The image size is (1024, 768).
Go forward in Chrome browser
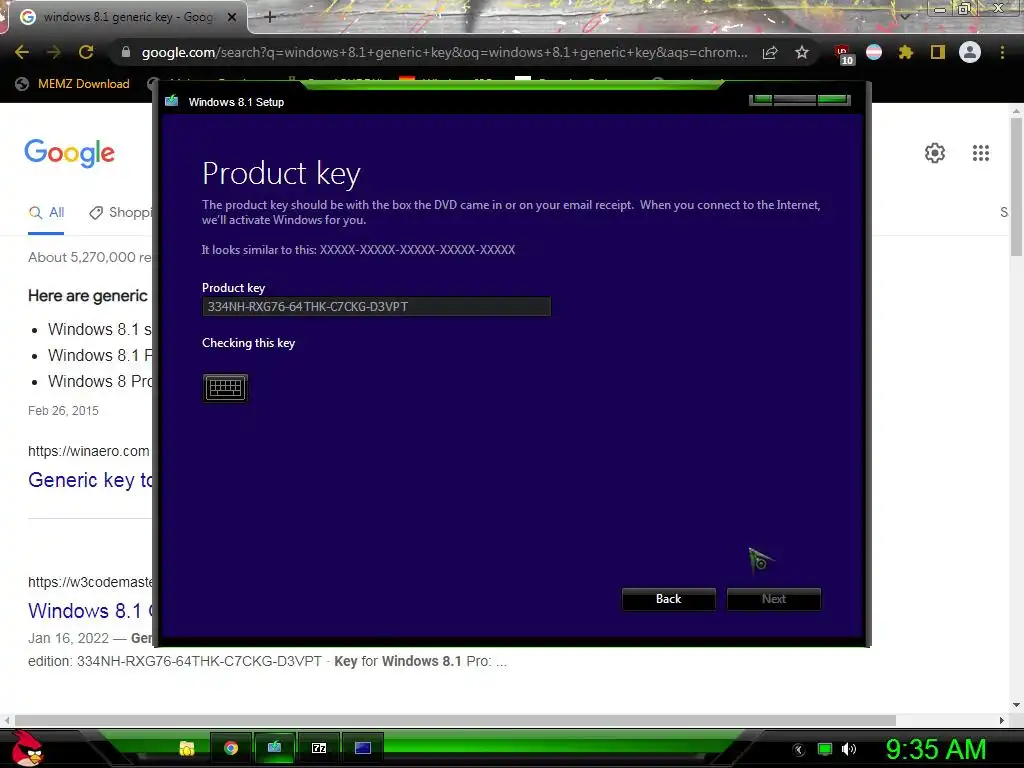[54, 52]
